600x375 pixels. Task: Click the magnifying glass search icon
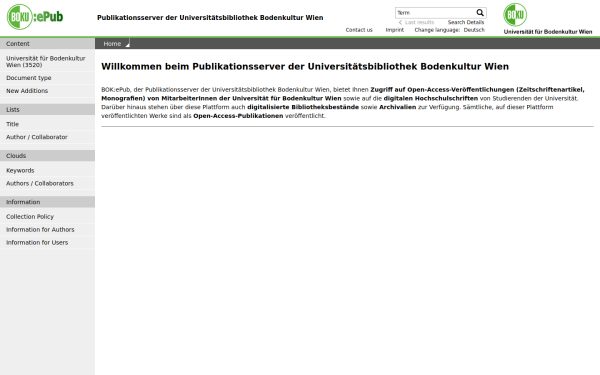[480, 13]
